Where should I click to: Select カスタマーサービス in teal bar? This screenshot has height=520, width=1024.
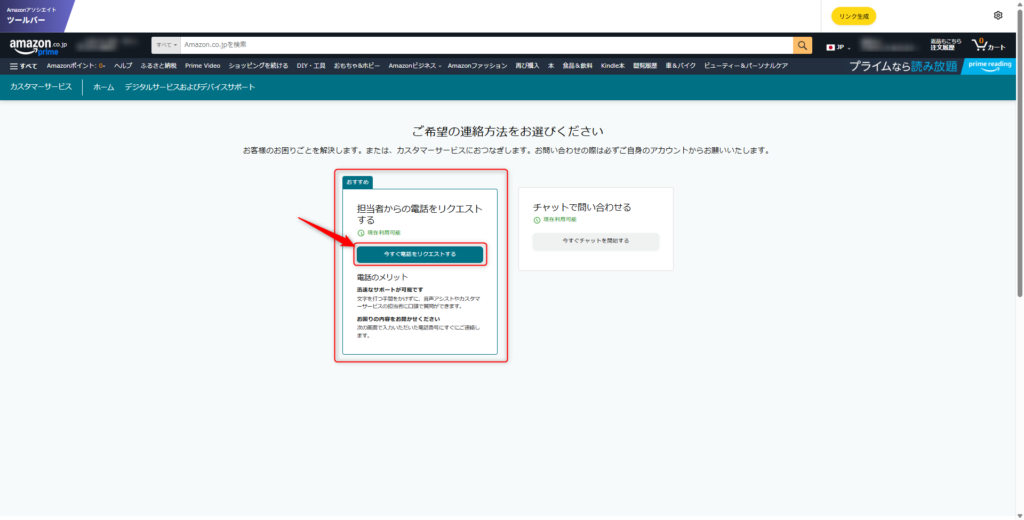tap(41, 87)
